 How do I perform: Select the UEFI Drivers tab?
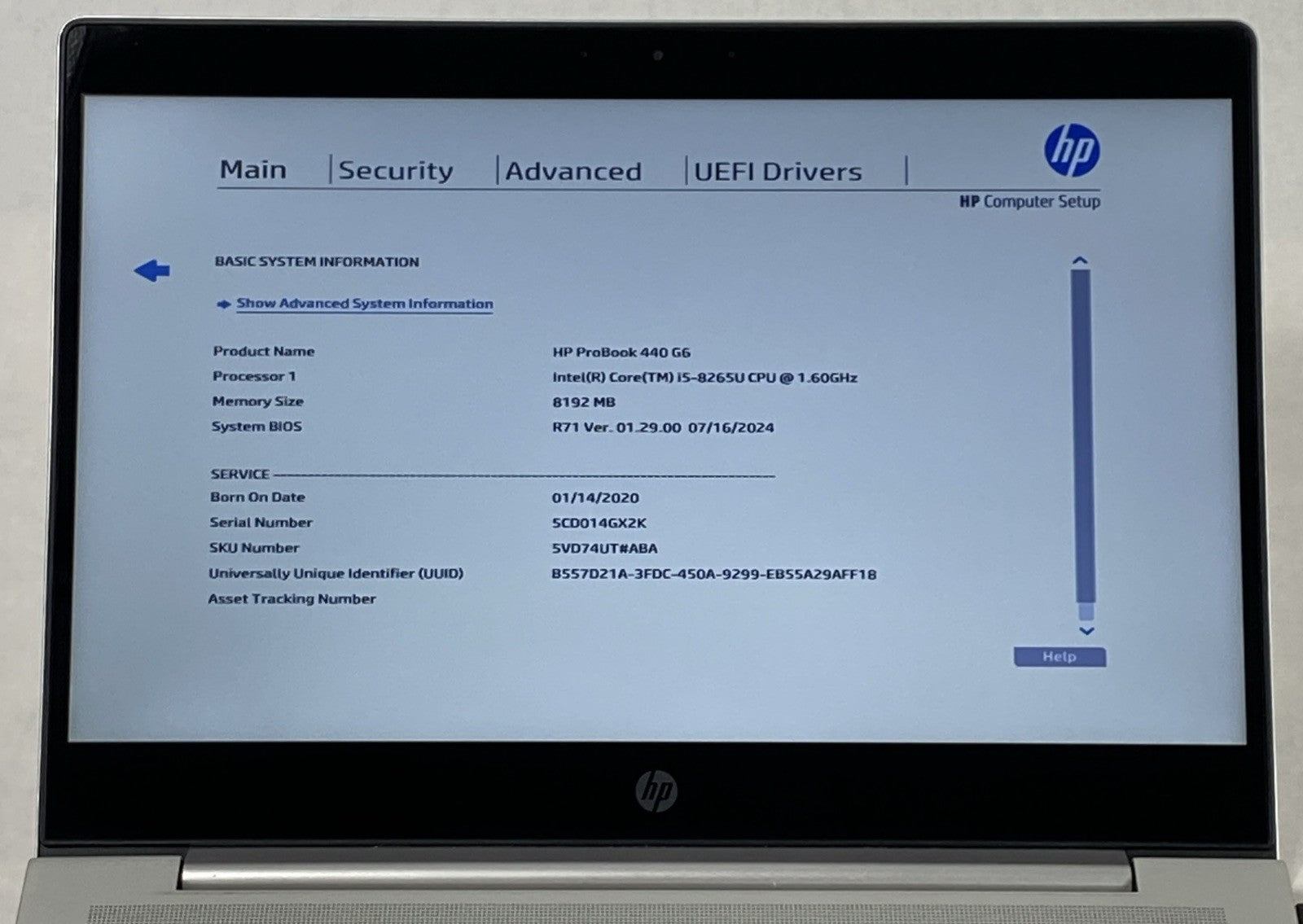pos(778,172)
